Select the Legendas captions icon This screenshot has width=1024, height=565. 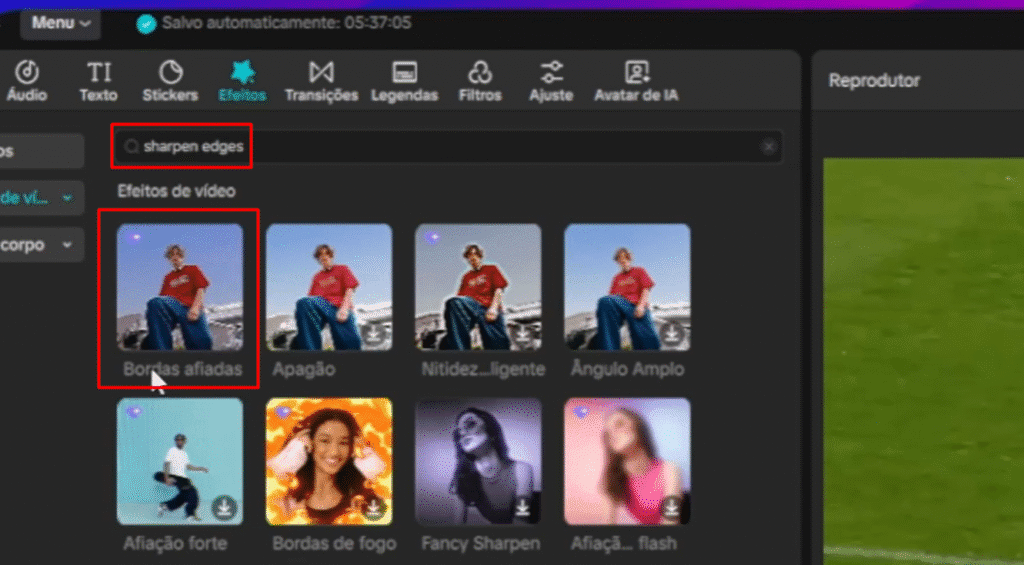coord(405,73)
